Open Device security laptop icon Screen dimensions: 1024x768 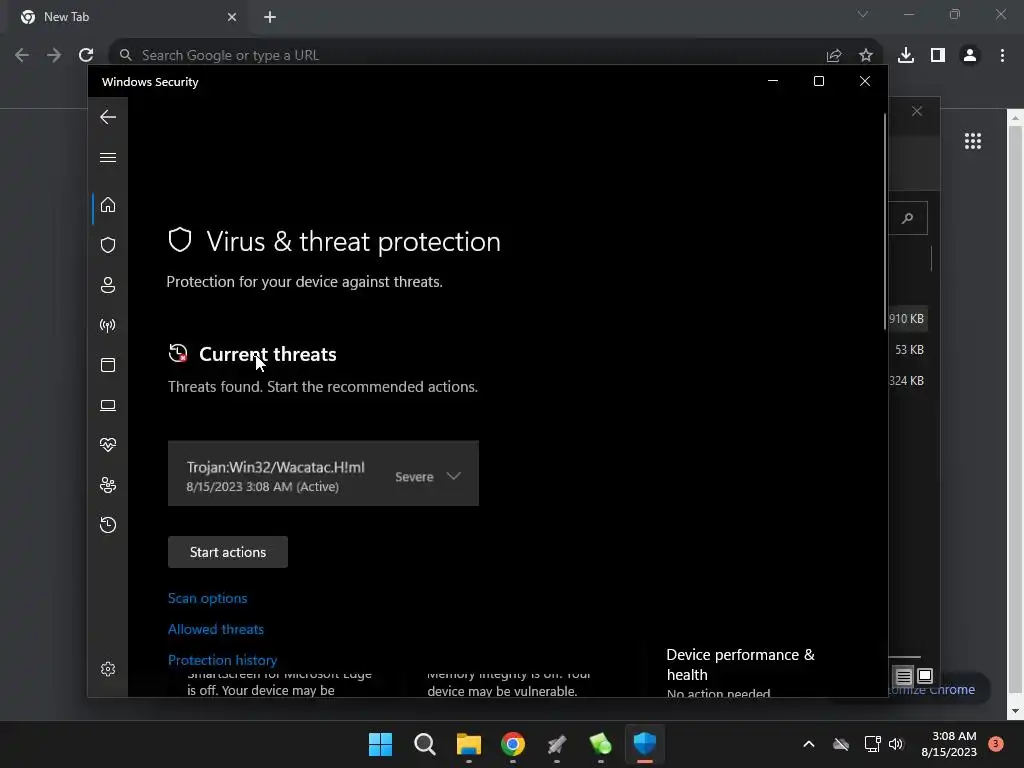[108, 406]
